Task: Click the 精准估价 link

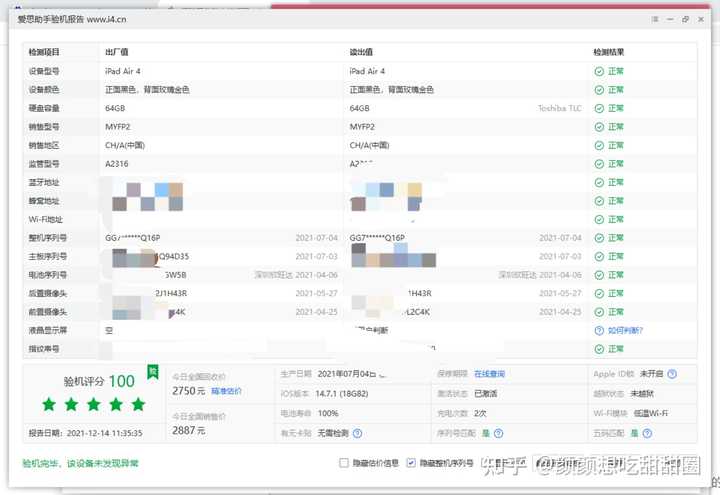Action: tap(226, 391)
